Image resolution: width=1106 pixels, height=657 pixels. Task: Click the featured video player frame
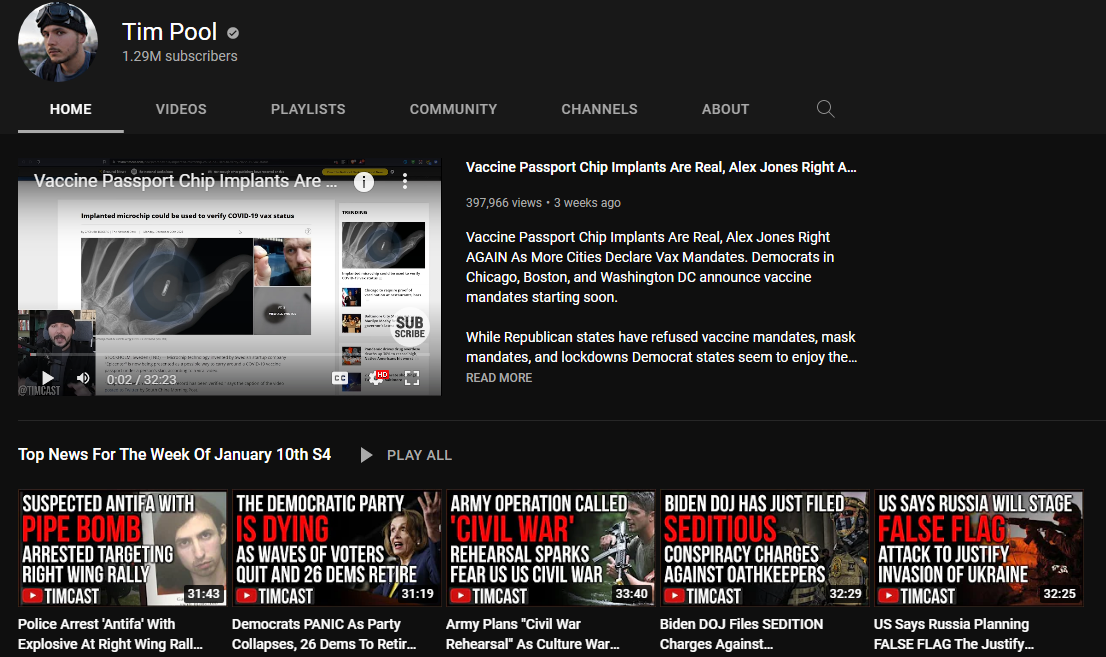click(x=229, y=277)
